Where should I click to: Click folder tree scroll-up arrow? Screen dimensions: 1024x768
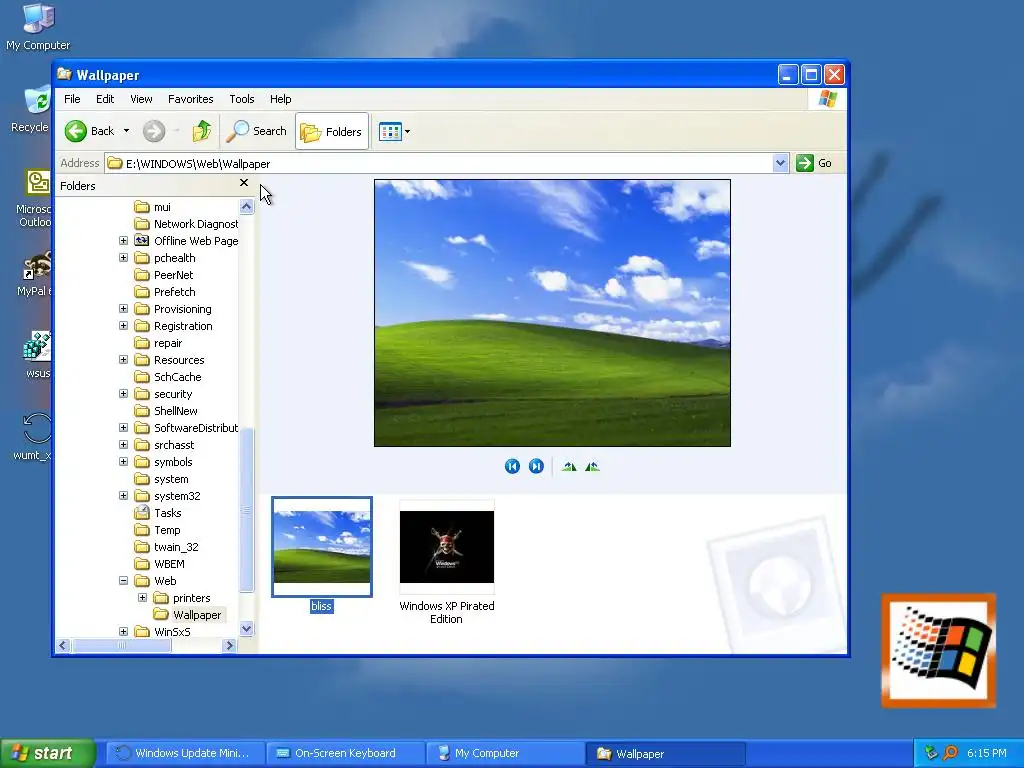coord(246,207)
